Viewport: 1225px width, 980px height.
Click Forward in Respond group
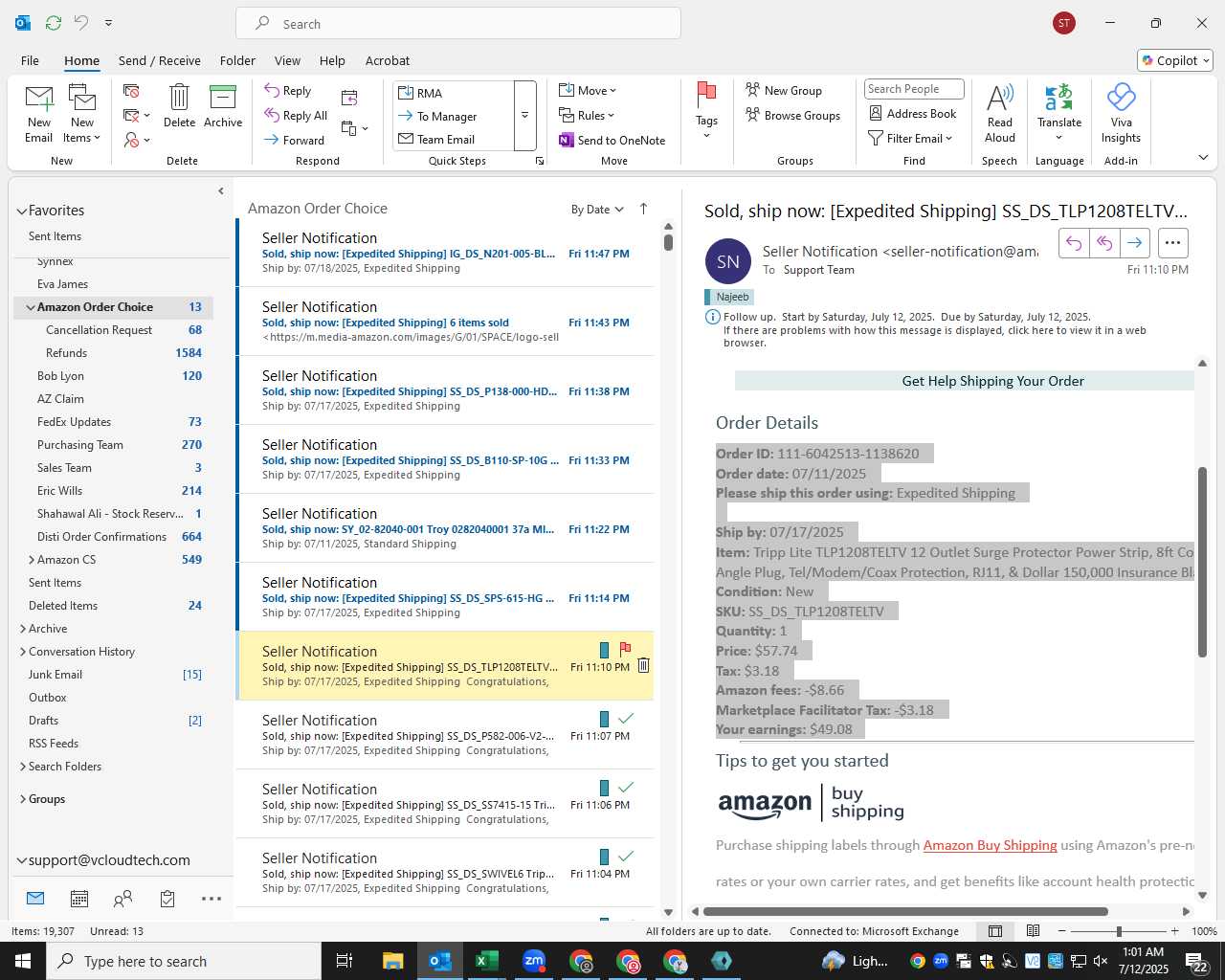[295, 140]
